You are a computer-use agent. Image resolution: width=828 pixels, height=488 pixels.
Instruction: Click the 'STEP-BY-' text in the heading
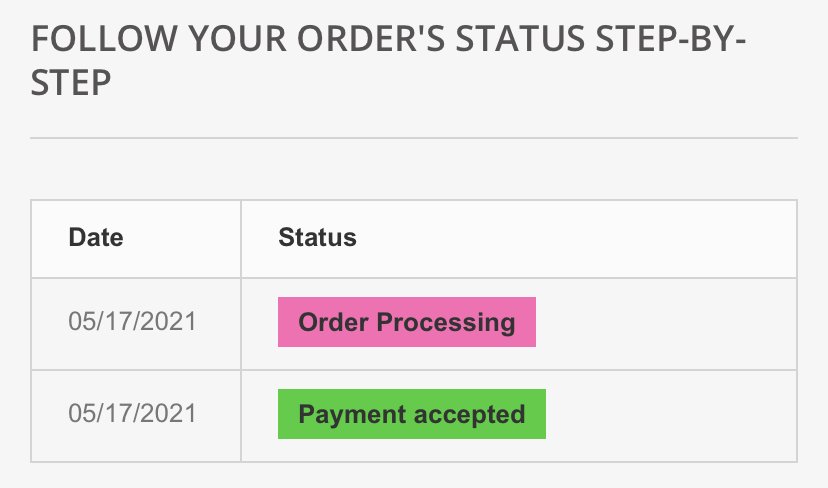pos(671,39)
